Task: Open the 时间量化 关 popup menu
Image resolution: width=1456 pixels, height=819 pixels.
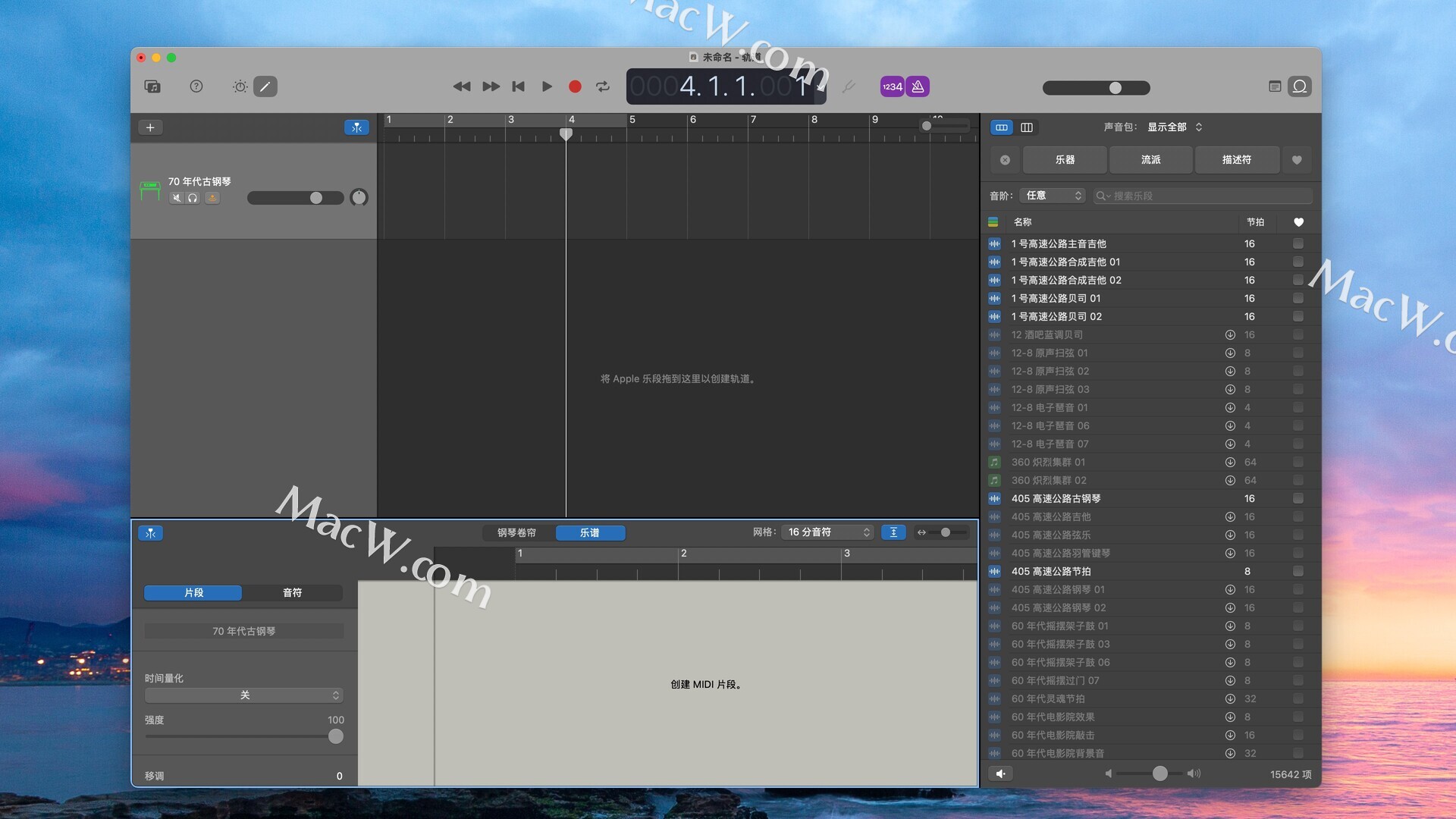Action: tap(244, 695)
